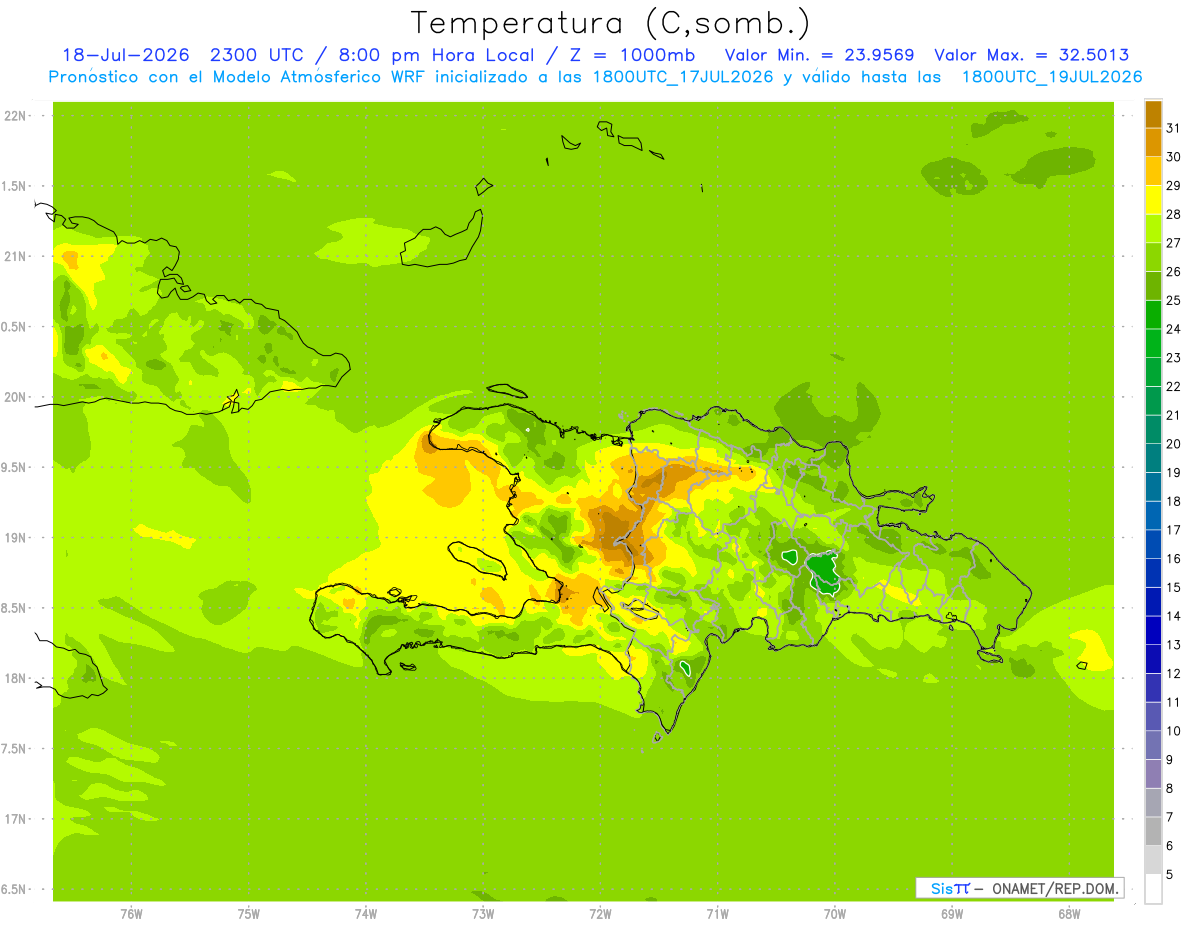Viewport: 1200px width, 927px height.
Task: Click valid-until time "1800UTC_19JUL2026"
Action: tap(1053, 77)
